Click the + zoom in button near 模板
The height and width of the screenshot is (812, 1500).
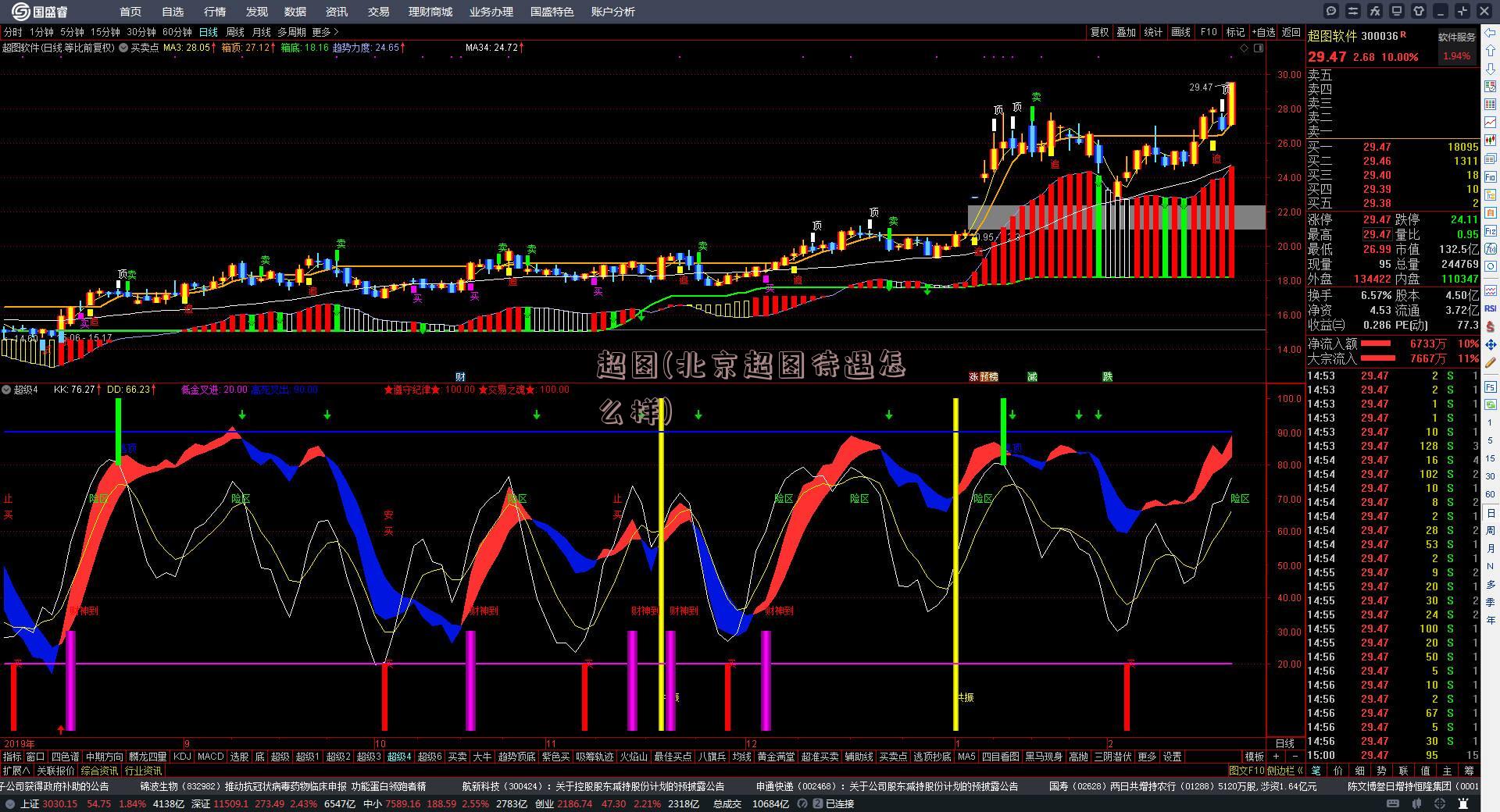point(1277,757)
